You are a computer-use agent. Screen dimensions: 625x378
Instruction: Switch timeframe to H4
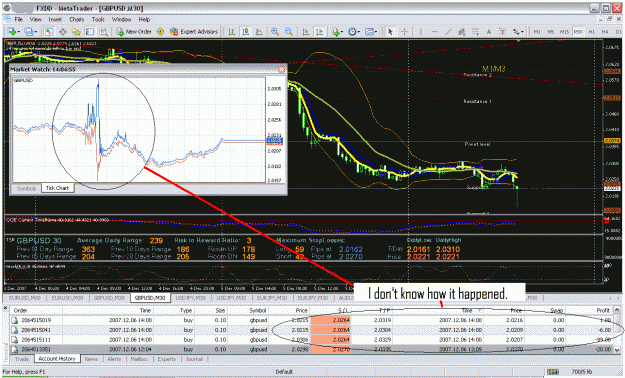click(x=605, y=32)
